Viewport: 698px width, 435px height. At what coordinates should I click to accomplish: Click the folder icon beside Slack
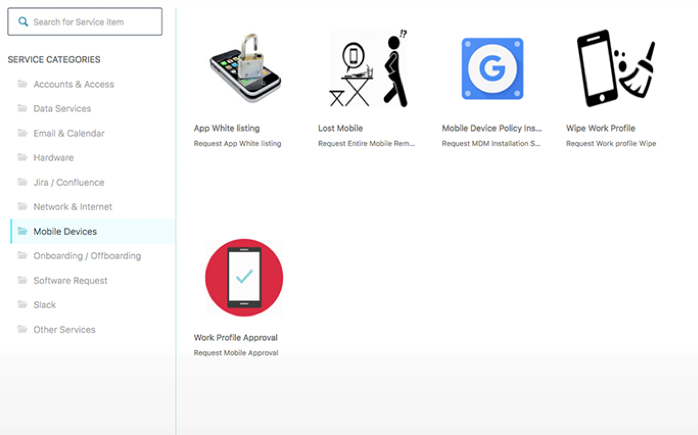22,305
